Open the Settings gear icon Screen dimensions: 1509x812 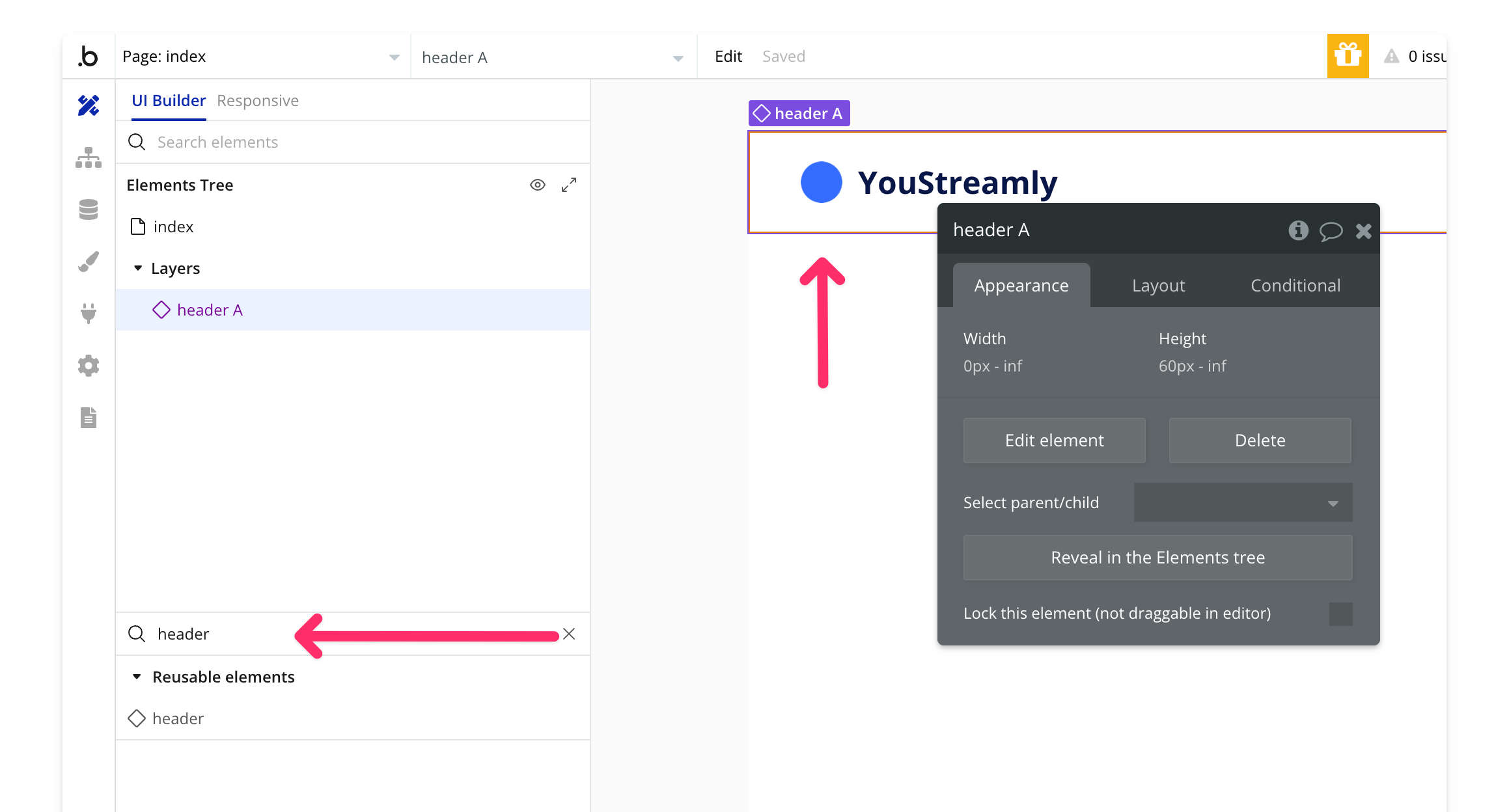89,366
